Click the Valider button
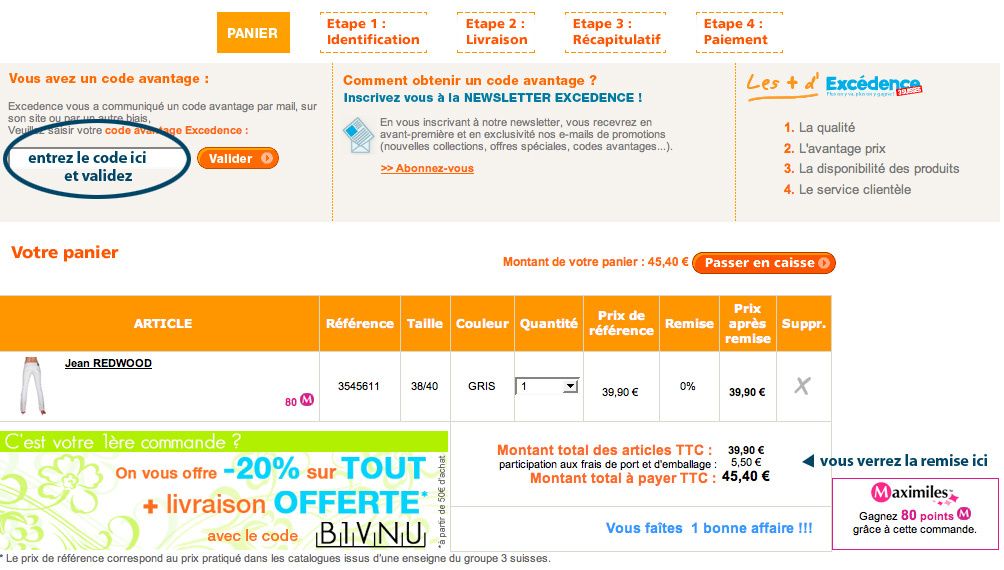 click(238, 158)
